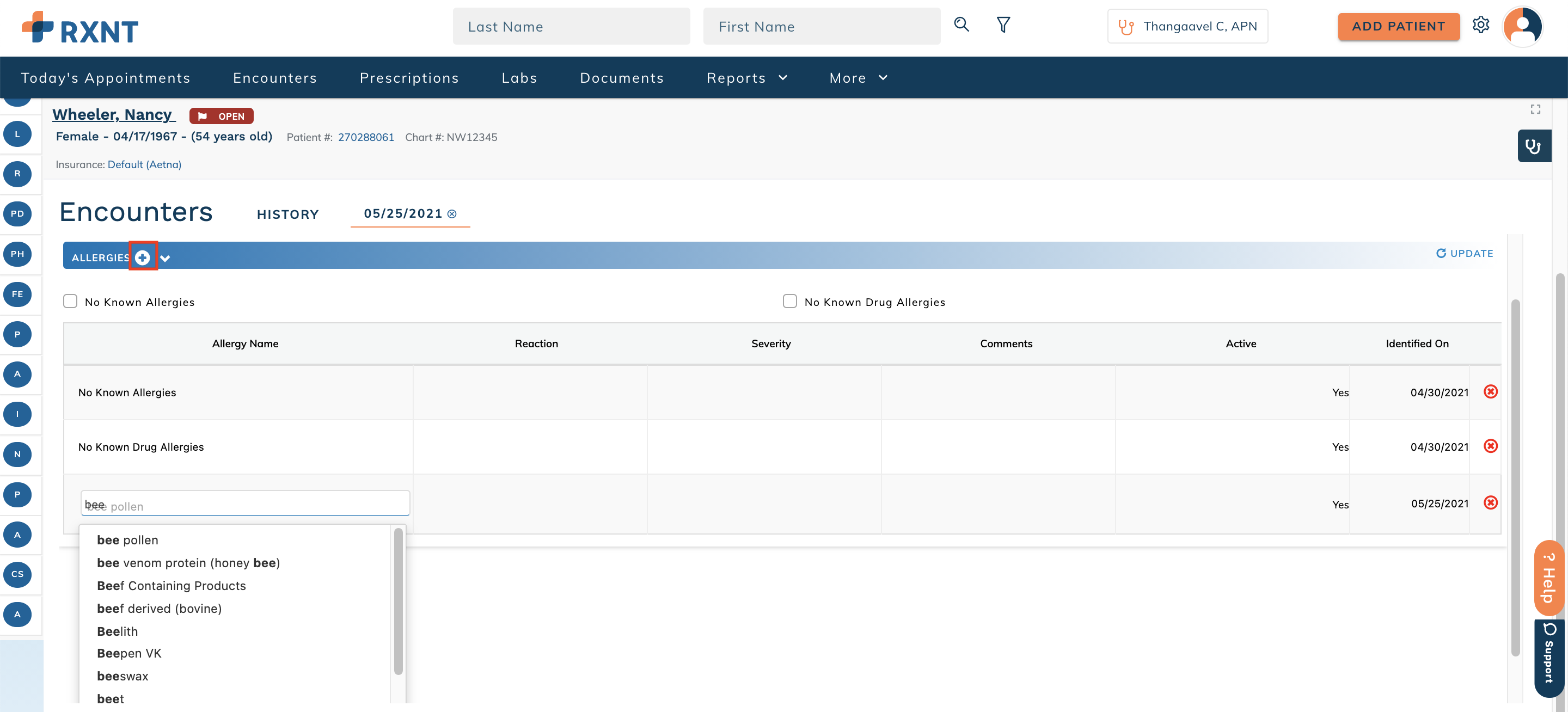The image size is (1568, 712).
Task: Open the filter funnel icon
Action: tap(1003, 25)
